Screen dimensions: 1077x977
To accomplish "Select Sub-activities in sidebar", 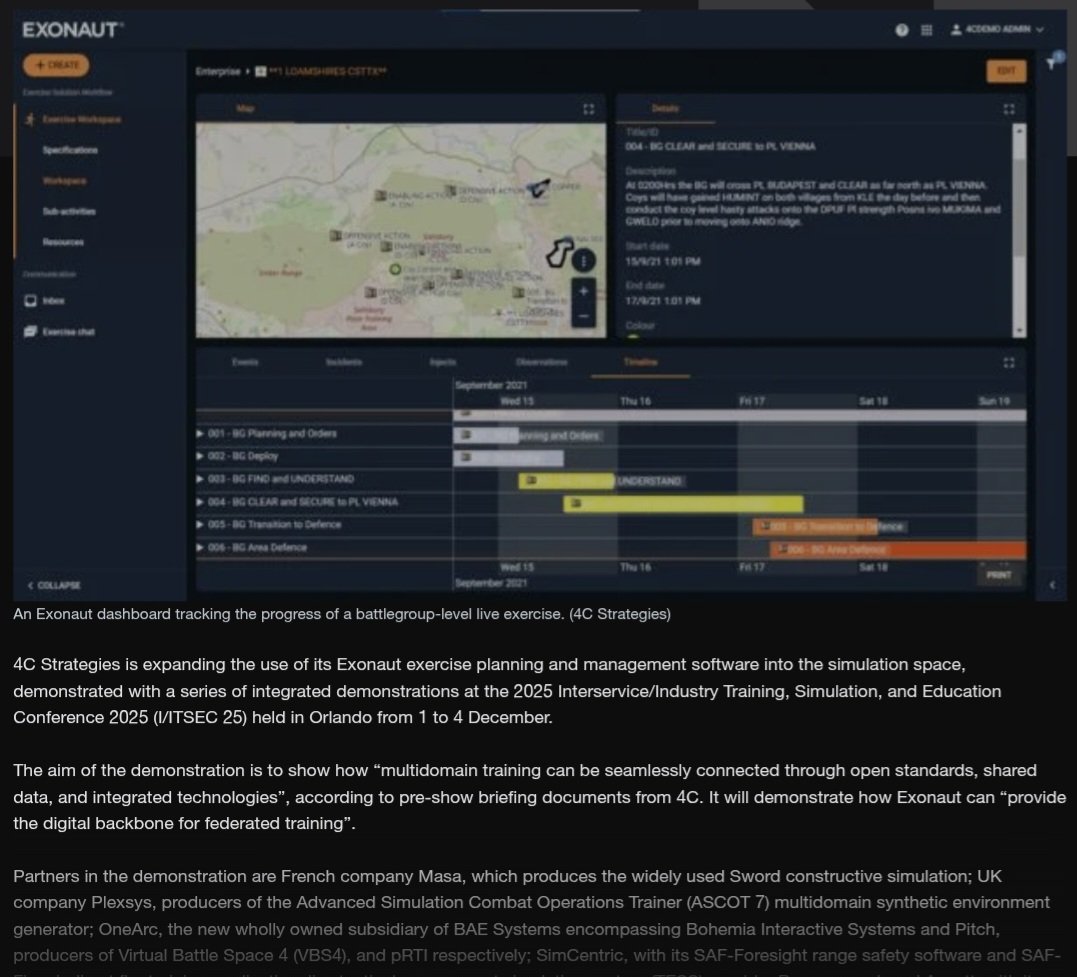I will tap(69, 211).
